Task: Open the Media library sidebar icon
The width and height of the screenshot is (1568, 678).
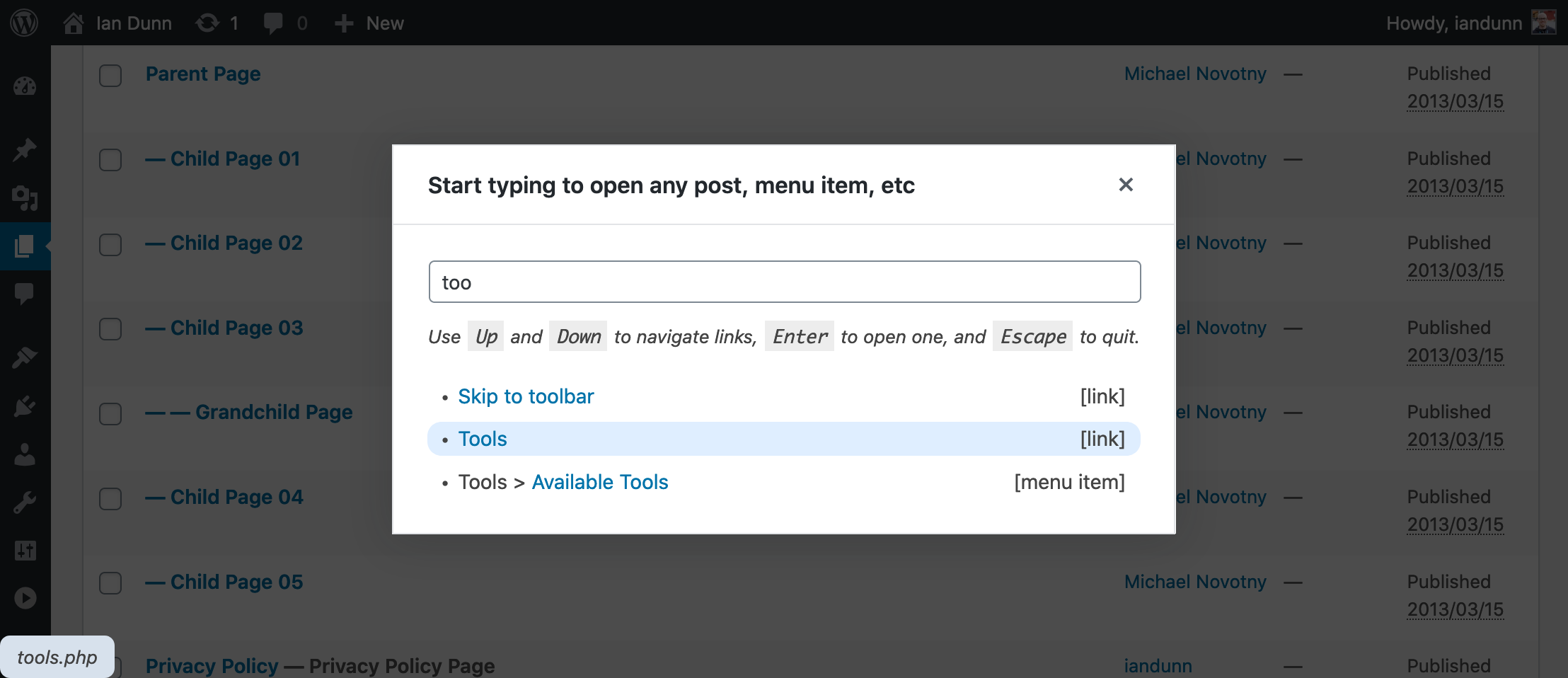Action: pos(25,198)
